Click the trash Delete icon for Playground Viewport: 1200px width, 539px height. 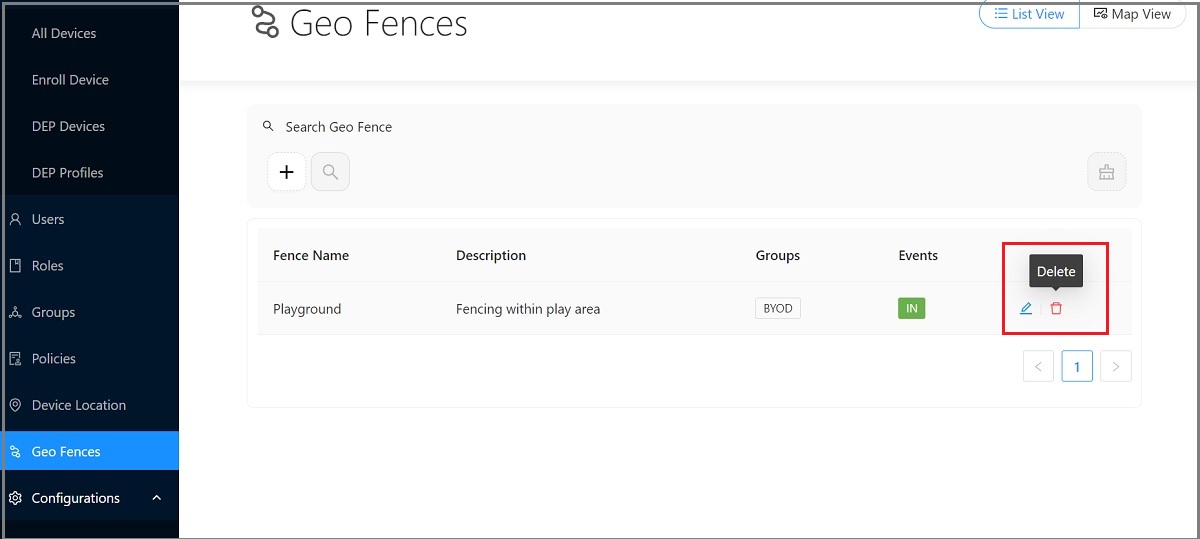[x=1056, y=309]
